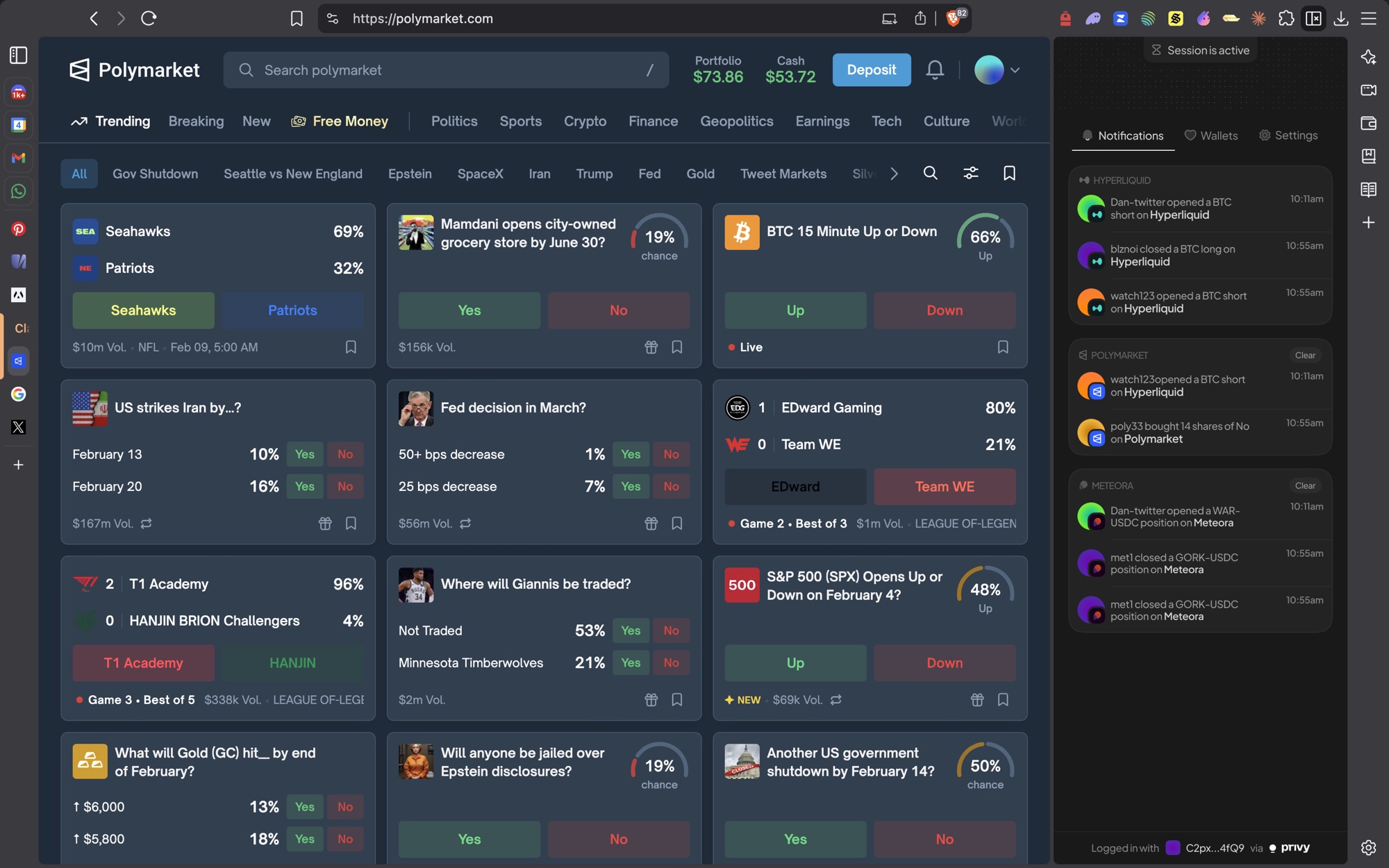Go to the Politics category
The image size is (1389, 868).
click(454, 121)
